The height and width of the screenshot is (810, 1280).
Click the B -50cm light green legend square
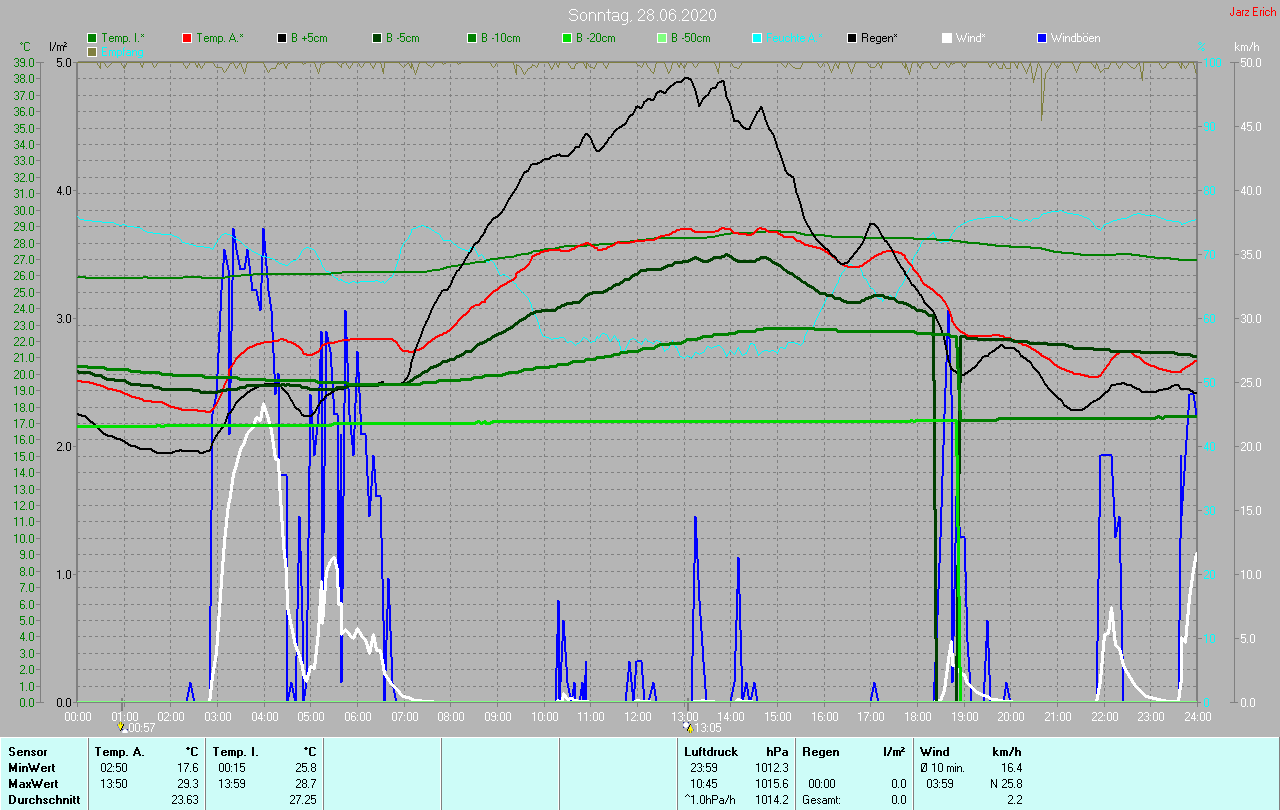(x=662, y=38)
